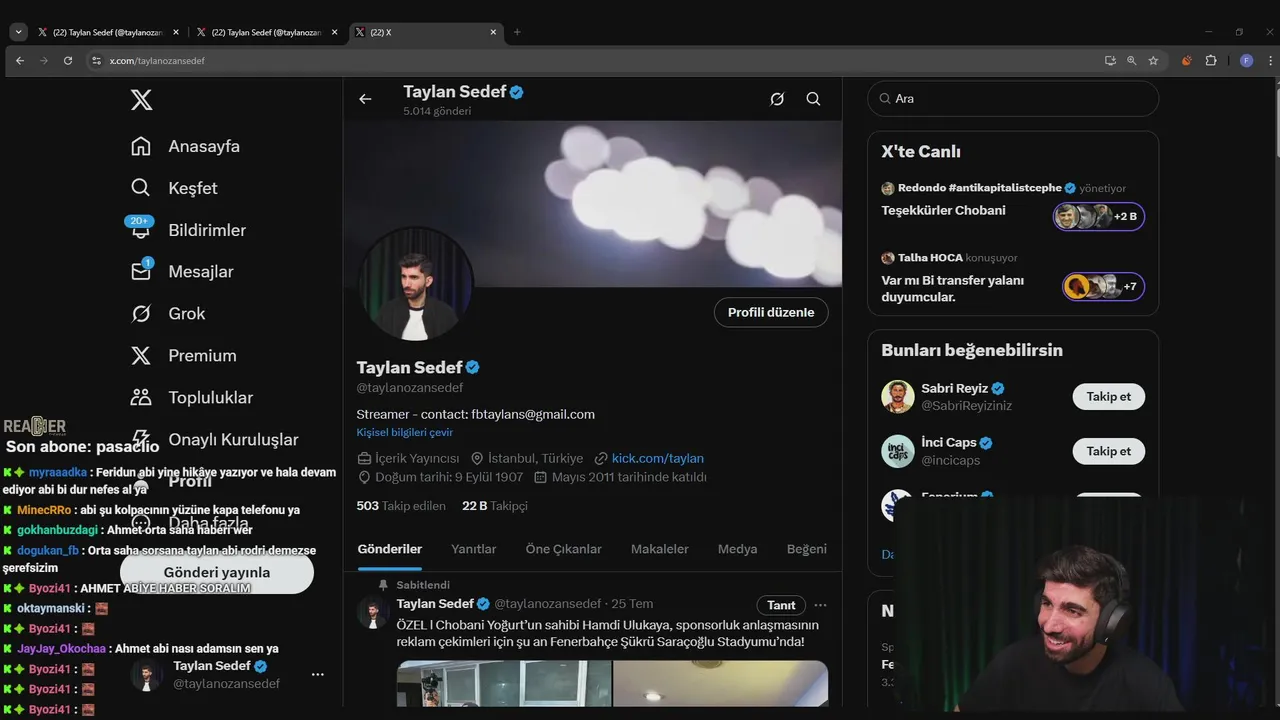Open Keşfet search icon in sidebar

141,188
